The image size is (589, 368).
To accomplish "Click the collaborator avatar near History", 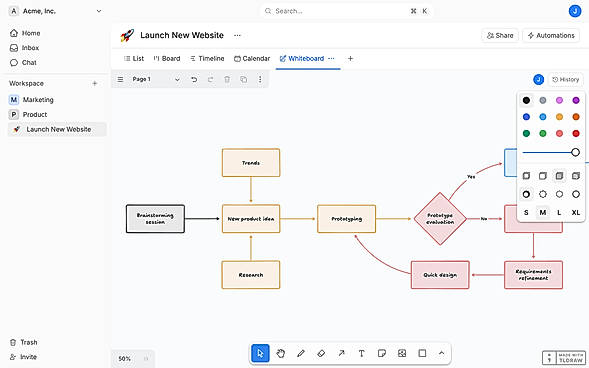I will 538,79.
